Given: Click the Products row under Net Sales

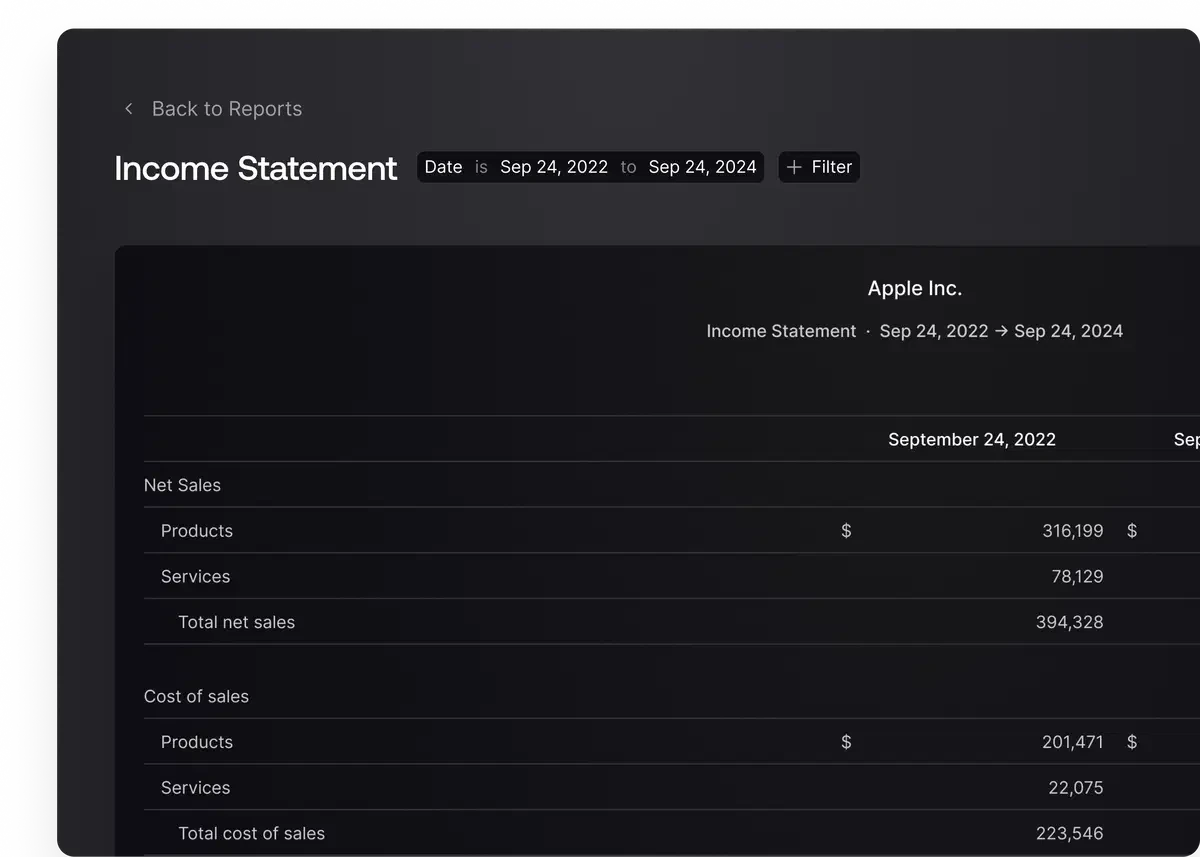Looking at the screenshot, I should [x=197, y=531].
